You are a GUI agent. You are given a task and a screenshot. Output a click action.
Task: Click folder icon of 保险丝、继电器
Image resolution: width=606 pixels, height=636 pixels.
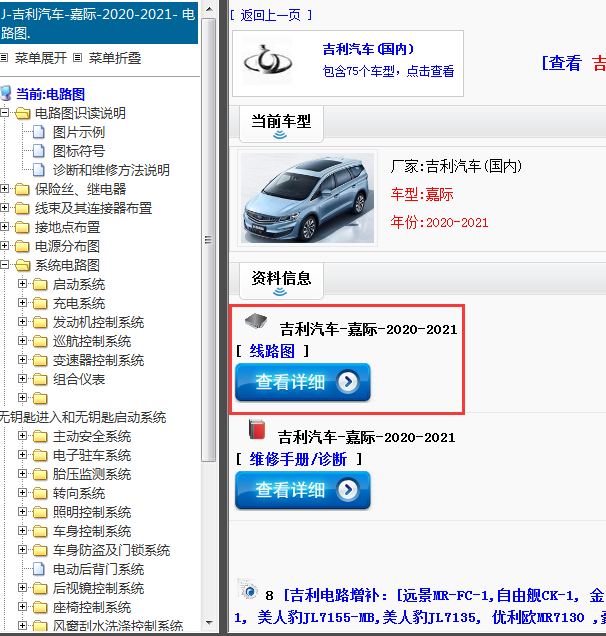[x=22, y=189]
